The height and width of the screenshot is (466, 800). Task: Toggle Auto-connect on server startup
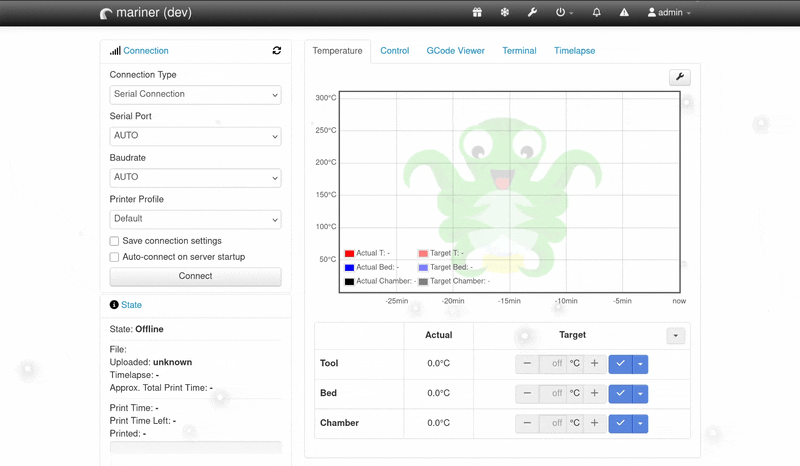[x=115, y=257]
